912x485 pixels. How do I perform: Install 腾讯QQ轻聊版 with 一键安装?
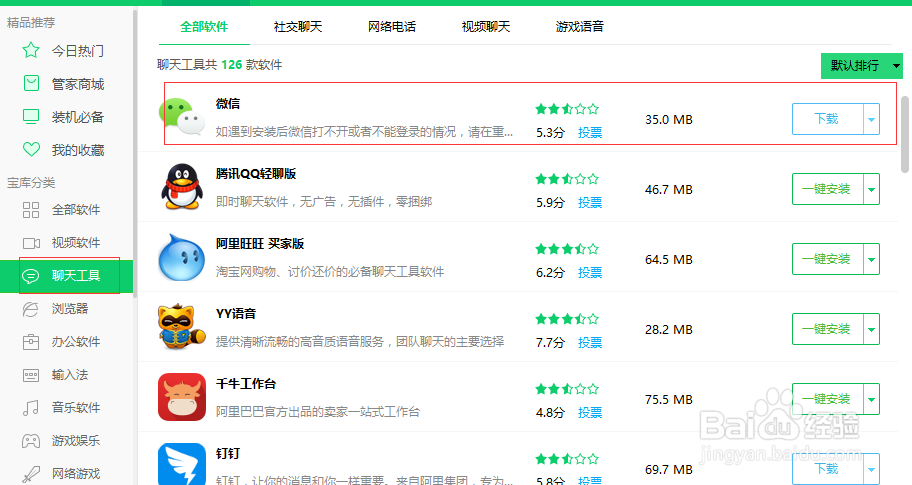click(828, 189)
